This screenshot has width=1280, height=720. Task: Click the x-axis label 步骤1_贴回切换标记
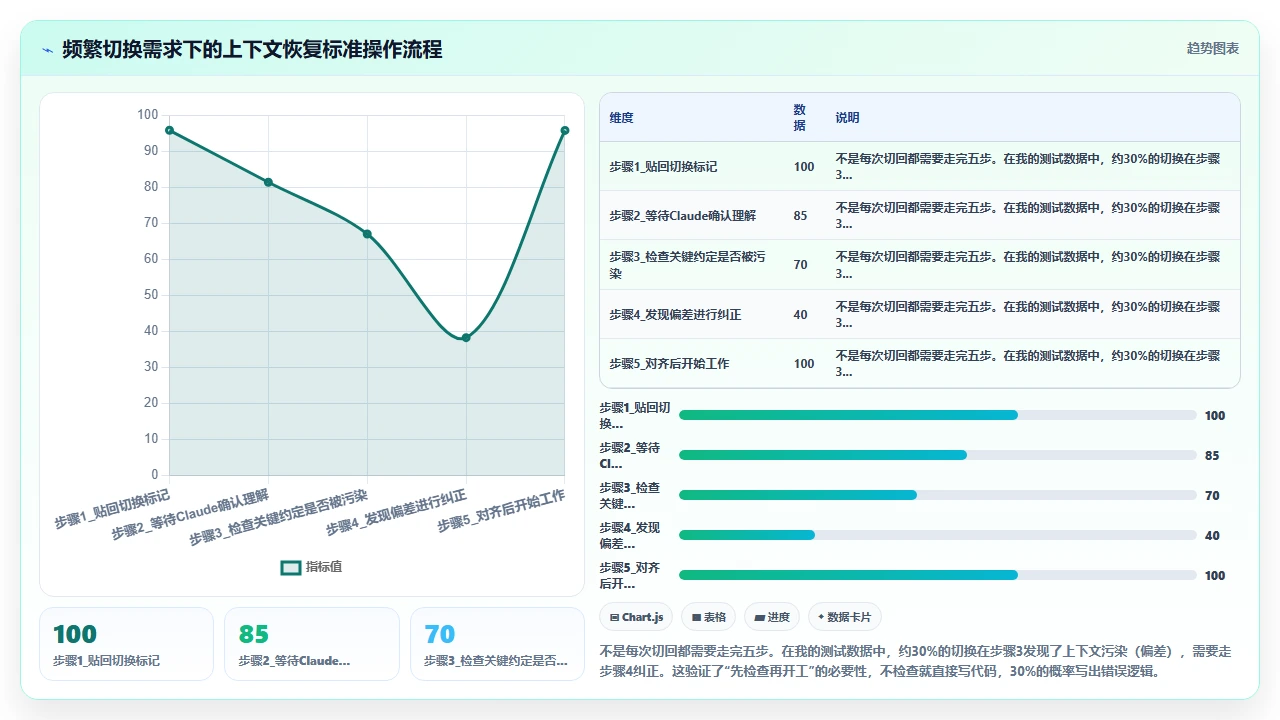[112, 508]
